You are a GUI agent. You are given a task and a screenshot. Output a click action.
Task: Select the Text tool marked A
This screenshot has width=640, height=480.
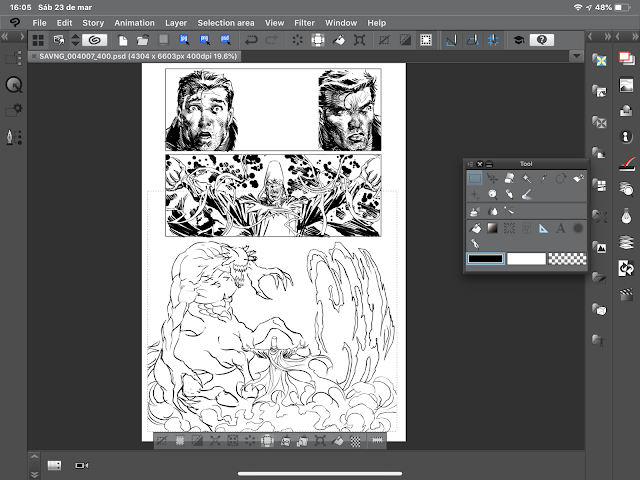(x=560, y=228)
